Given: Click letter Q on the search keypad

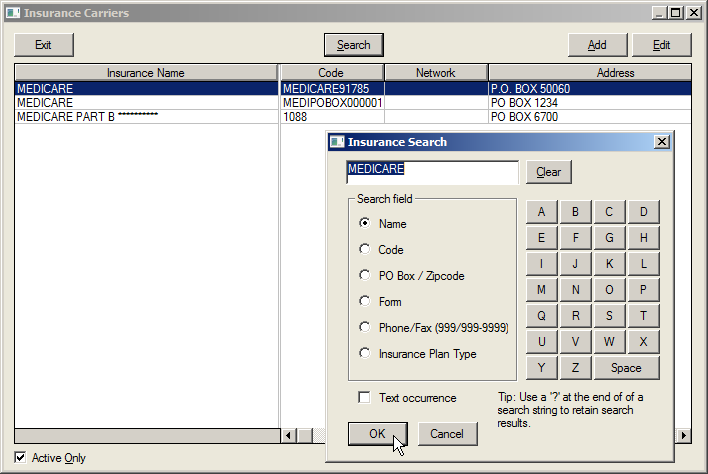Looking at the screenshot, I should tap(541, 316).
